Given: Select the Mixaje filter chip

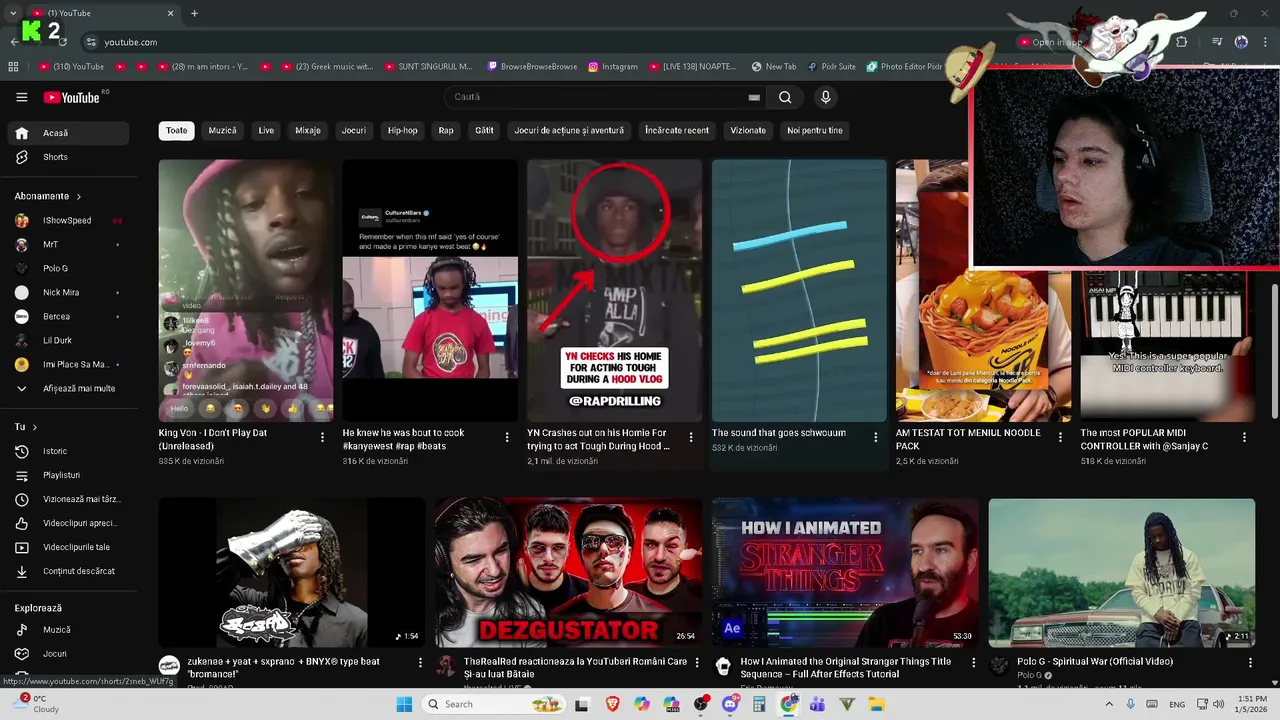Looking at the screenshot, I should [308, 130].
